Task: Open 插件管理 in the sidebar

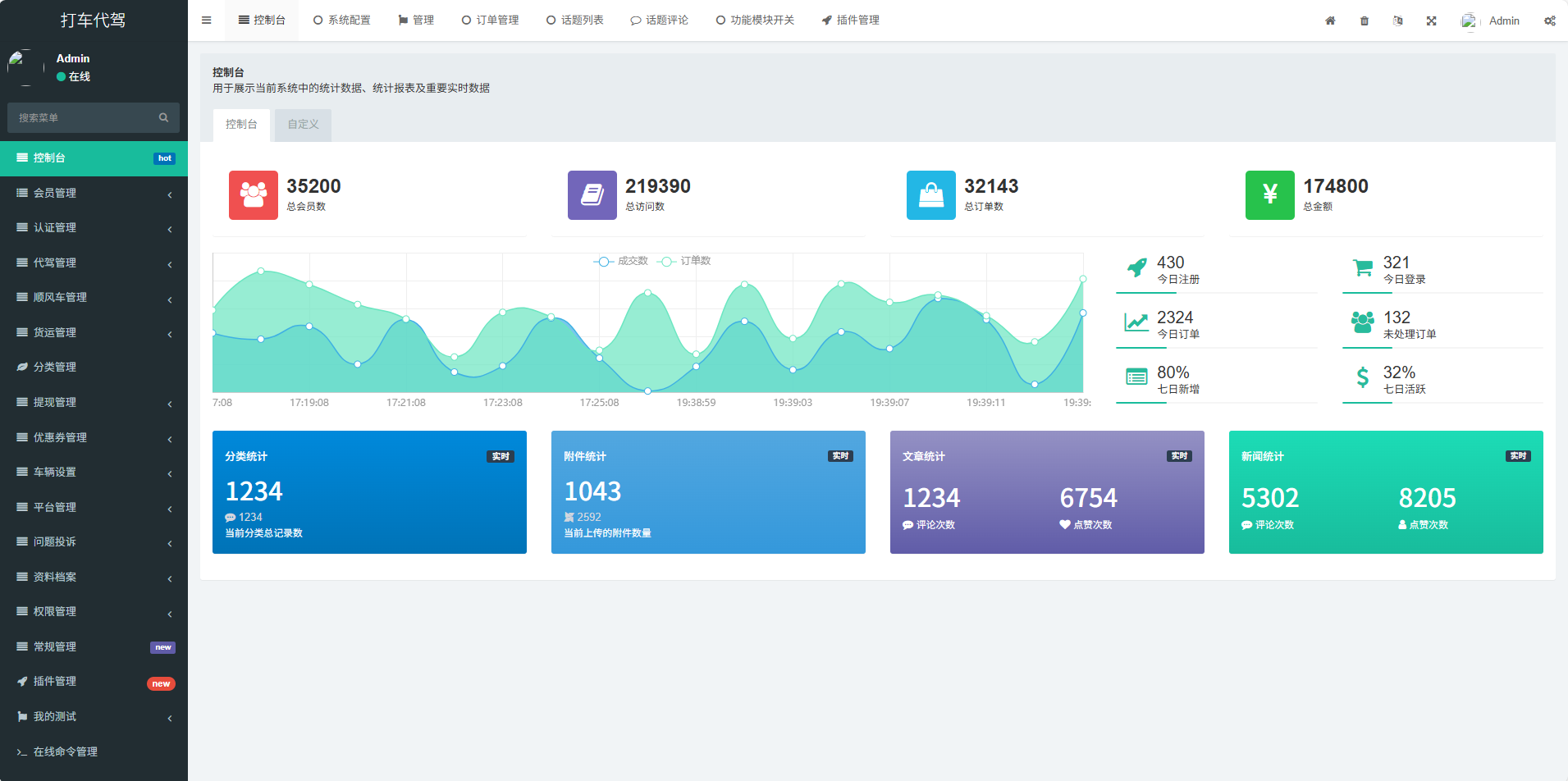Action: [94, 681]
